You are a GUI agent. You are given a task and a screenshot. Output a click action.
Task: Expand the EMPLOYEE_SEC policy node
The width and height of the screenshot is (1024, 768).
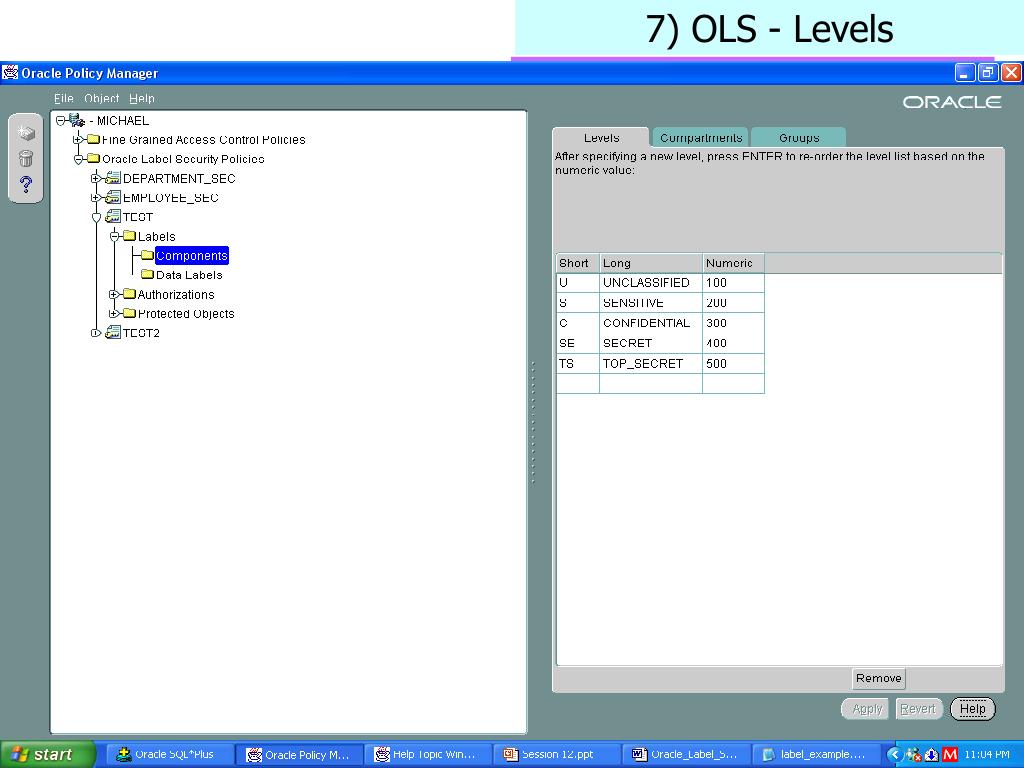click(96, 197)
